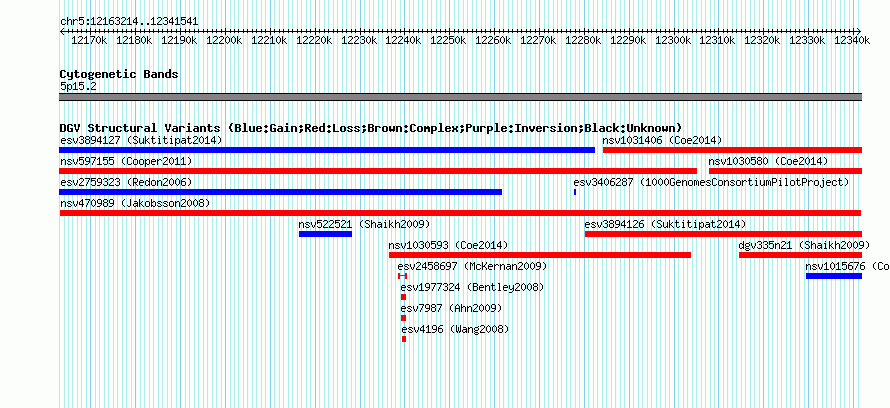Select the blue esv2759323 gain bar
This screenshot has height=408, width=890.
click(280, 192)
